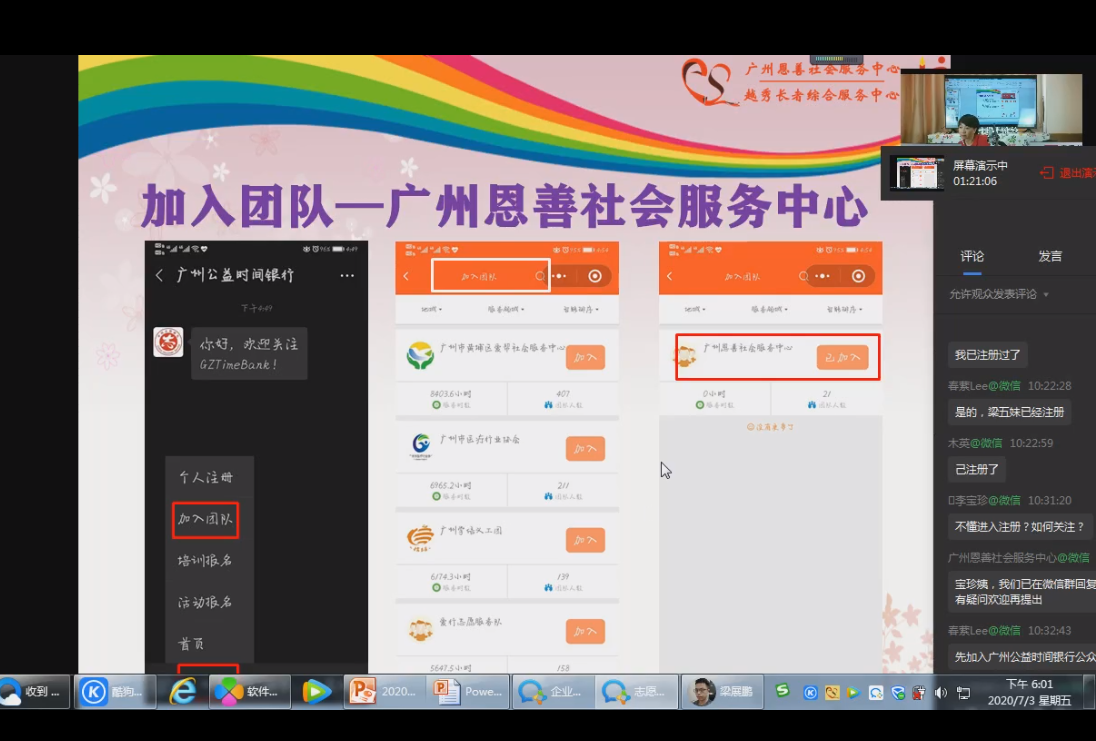Click the 你好，欢迎关注 GZTimeBank message bubble
This screenshot has width=1096, height=741.
(x=249, y=354)
